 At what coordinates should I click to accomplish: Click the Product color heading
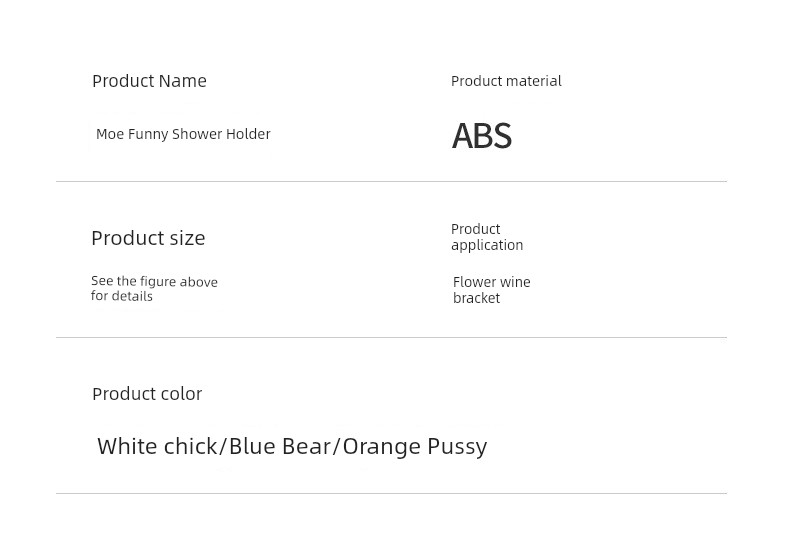pos(147,394)
